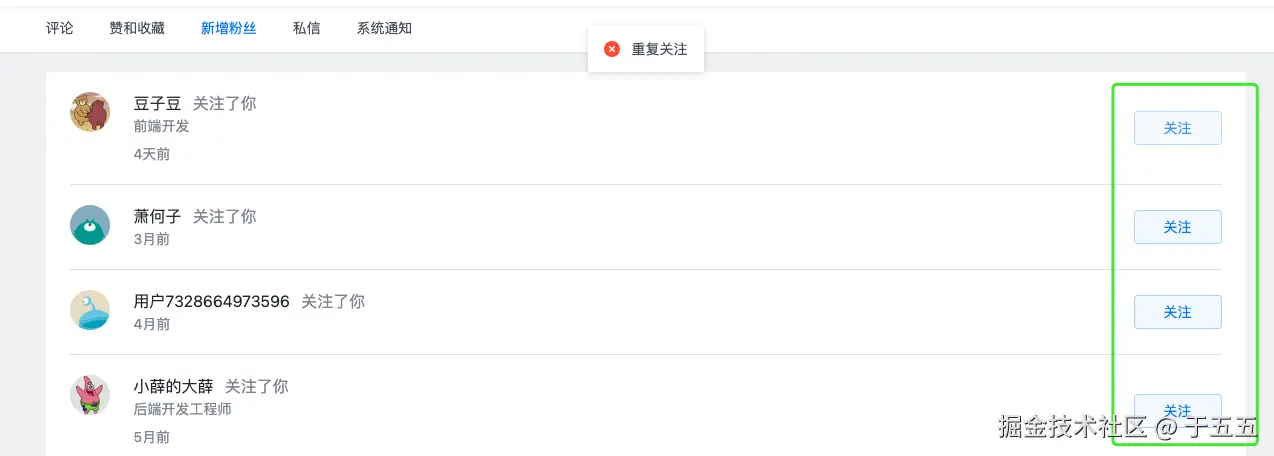Follow back 豆子豆 with 关注 button

pos(1177,128)
